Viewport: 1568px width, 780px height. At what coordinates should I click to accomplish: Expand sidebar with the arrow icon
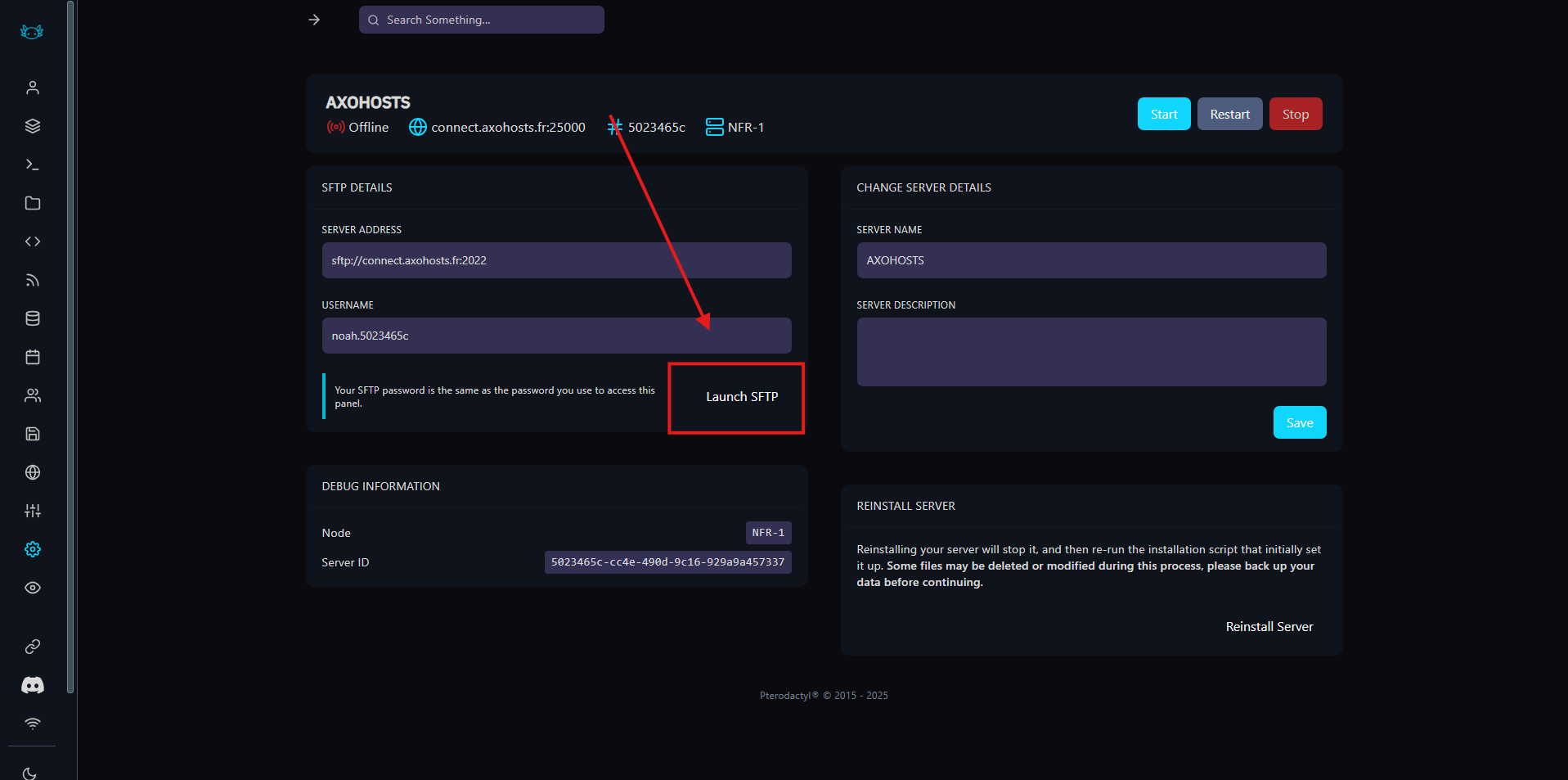point(314,20)
